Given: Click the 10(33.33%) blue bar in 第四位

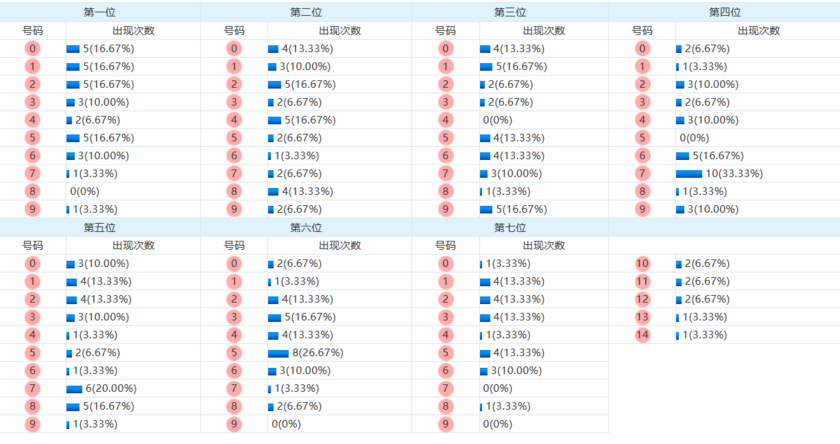Looking at the screenshot, I should tap(689, 173).
